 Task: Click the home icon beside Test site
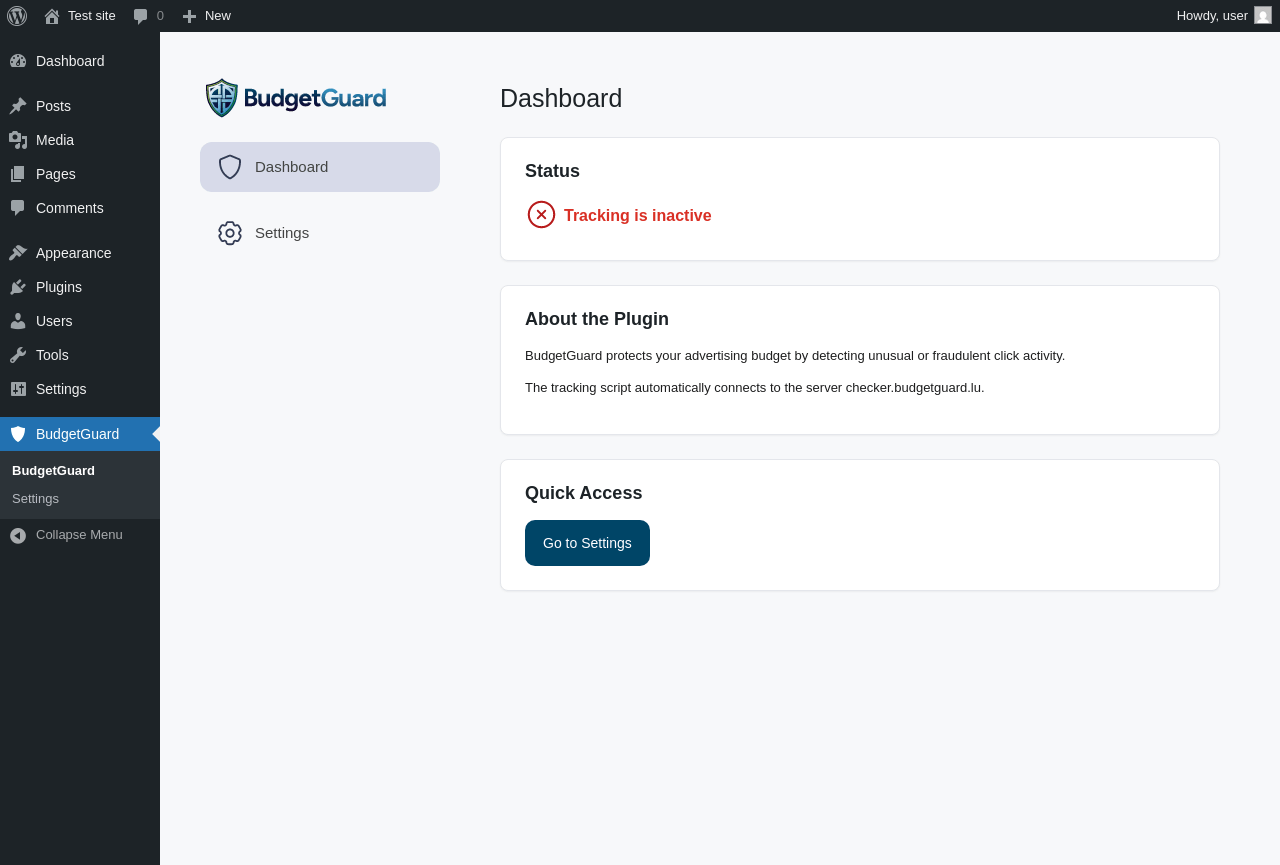click(x=52, y=16)
